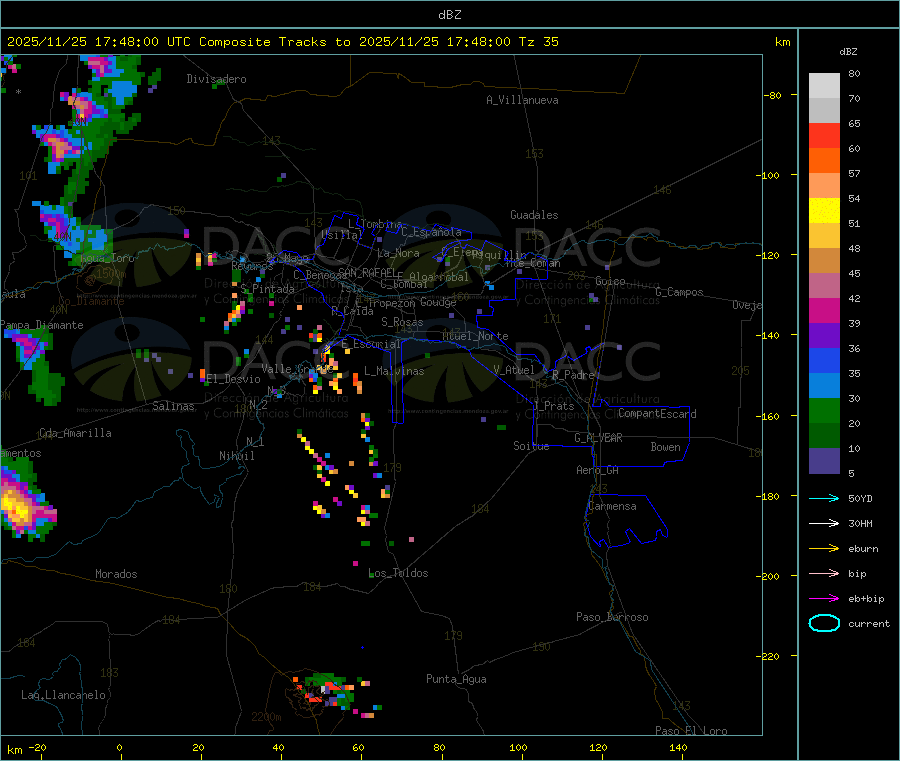This screenshot has height=761, width=900.
Task: Select the bright yellow 51-54 dBZ band
Action: [x=824, y=211]
